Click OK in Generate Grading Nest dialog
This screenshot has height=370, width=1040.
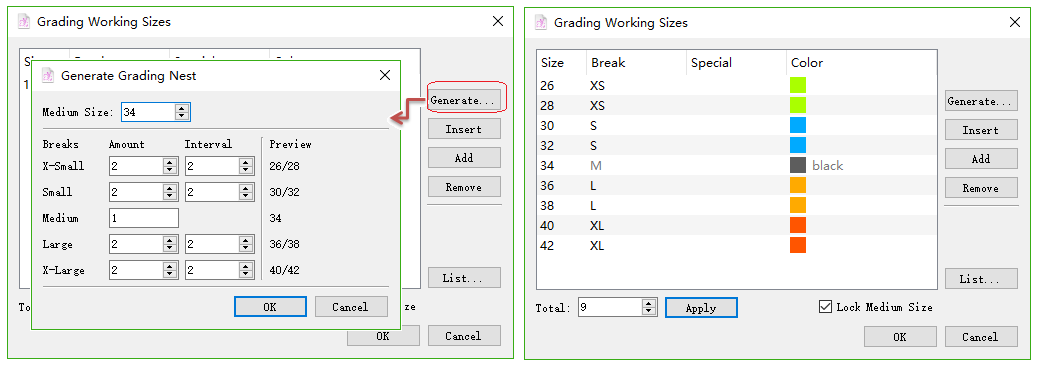(x=270, y=307)
